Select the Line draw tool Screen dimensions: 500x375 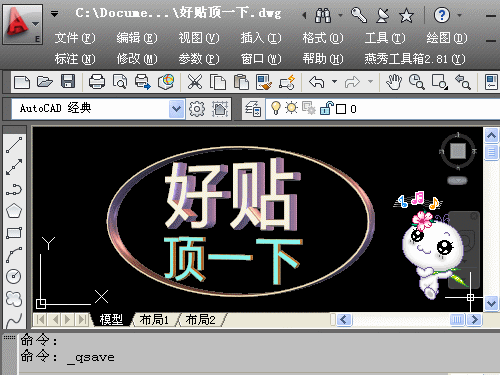(14, 145)
